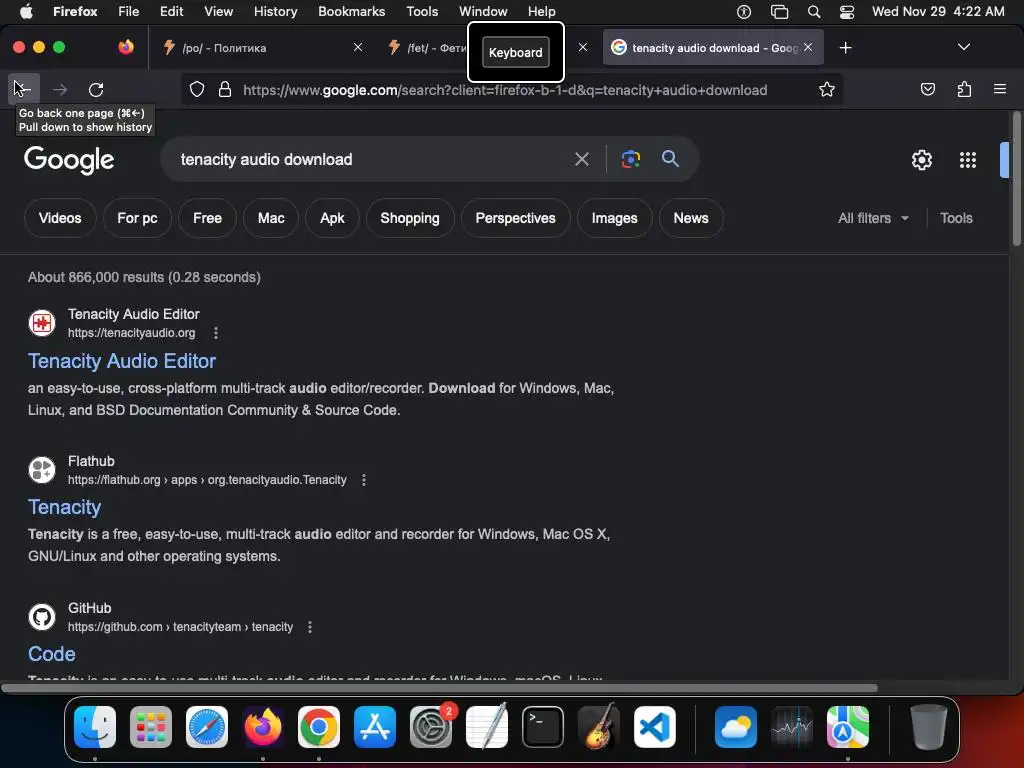
Task: Open Google quick settings gear
Action: pyautogui.click(x=921, y=160)
